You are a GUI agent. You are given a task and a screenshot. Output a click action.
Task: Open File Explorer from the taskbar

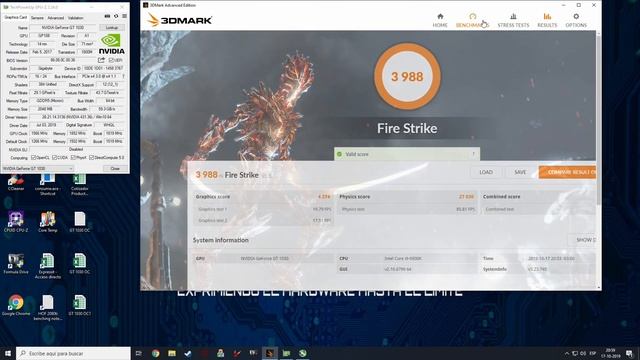(172, 353)
